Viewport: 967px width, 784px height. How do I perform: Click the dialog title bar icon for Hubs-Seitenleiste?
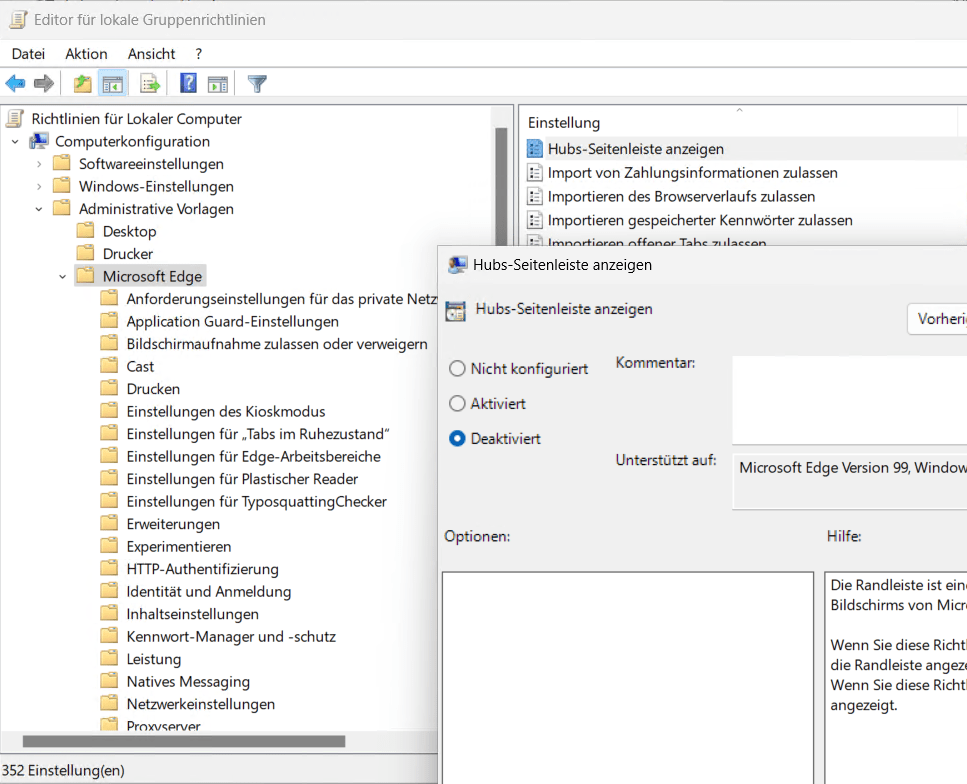coord(457,265)
